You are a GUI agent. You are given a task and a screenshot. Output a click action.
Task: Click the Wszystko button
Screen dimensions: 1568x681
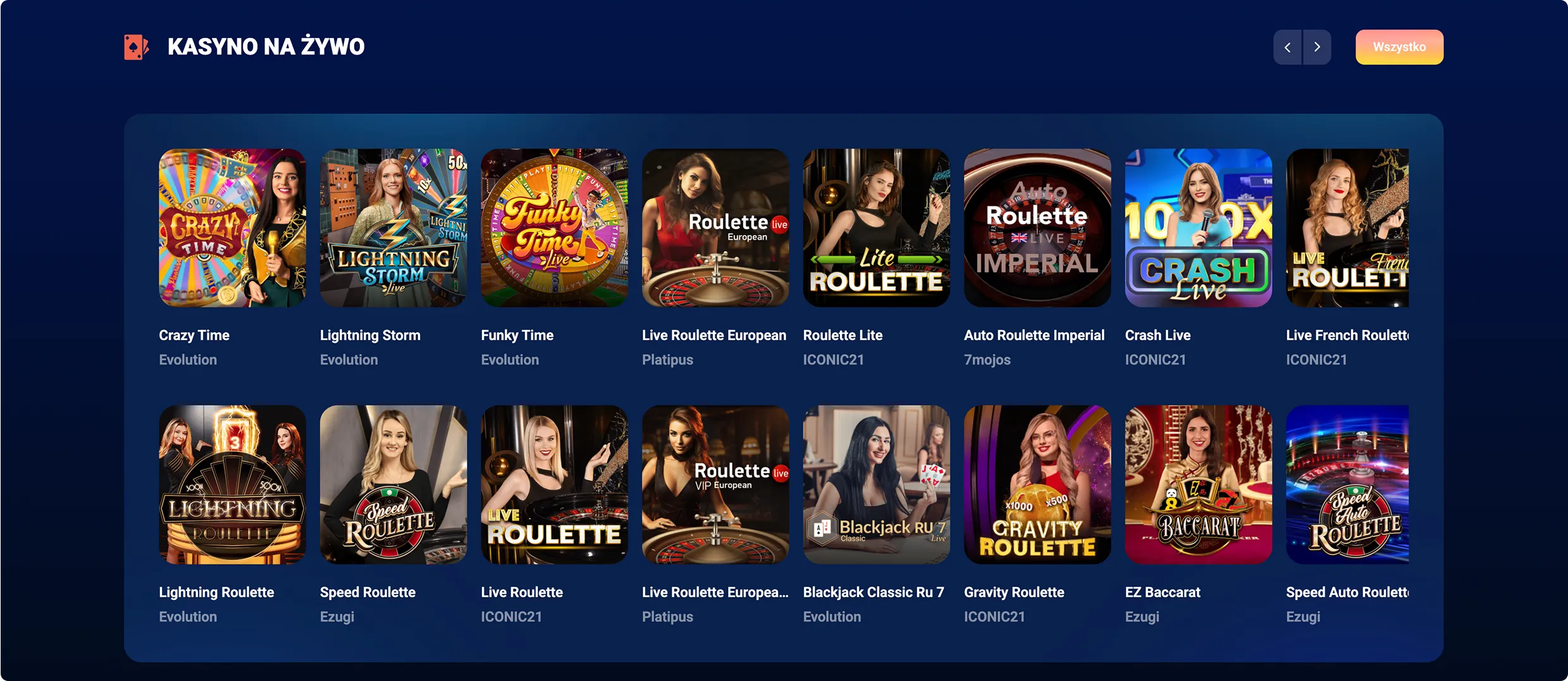coord(1399,47)
